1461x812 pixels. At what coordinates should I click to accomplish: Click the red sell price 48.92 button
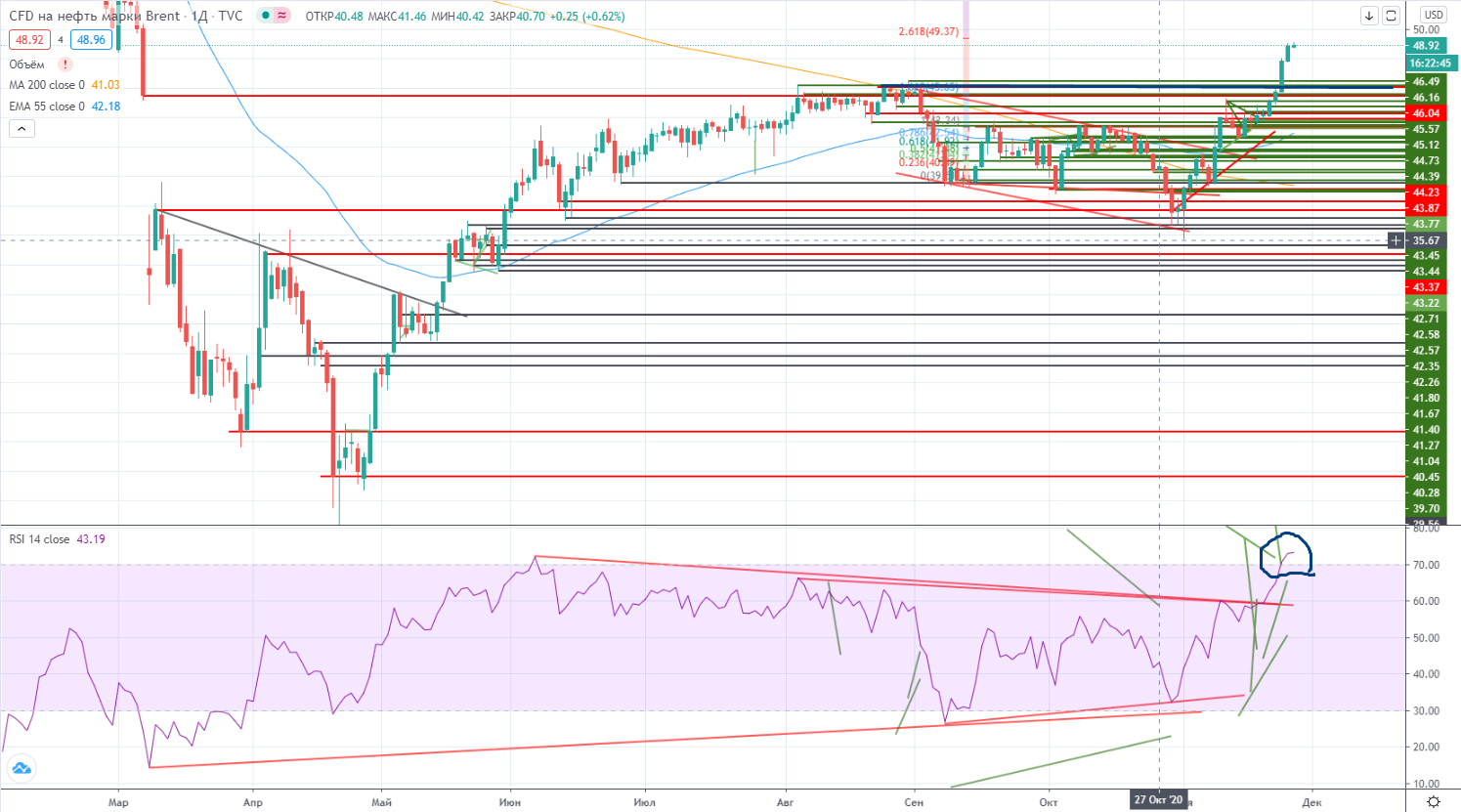pos(29,40)
